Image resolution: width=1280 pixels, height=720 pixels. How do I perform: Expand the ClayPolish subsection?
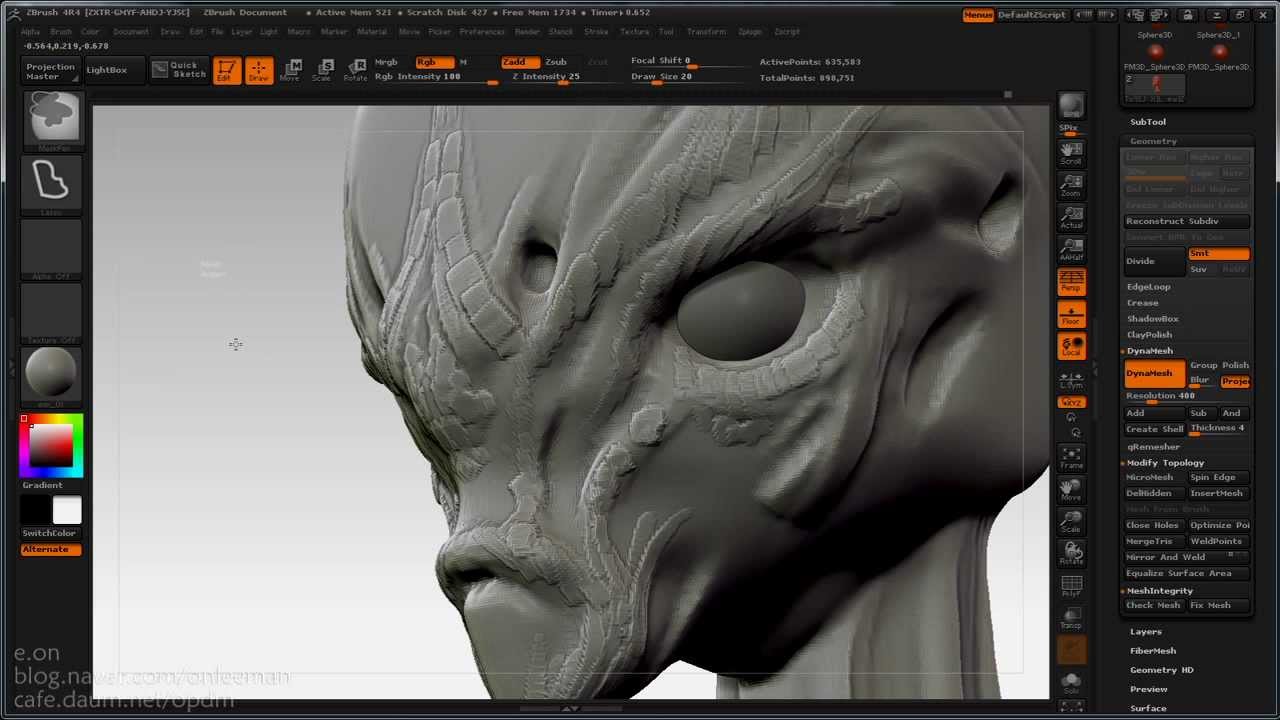1149,335
